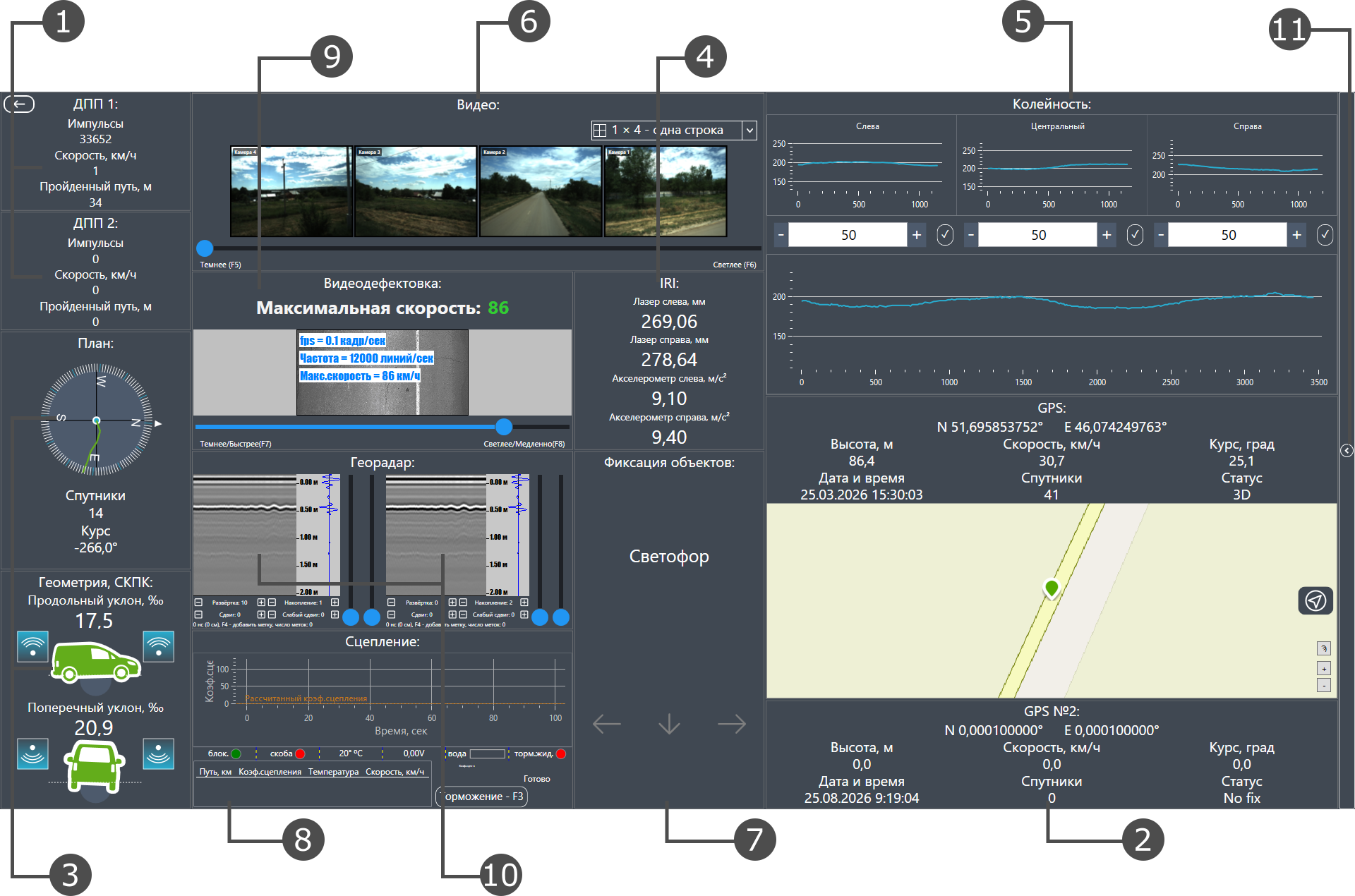Screen dimensions: 1355x896
Task: Click the Видеодефектовка speed slider handle
Action: 503,426
